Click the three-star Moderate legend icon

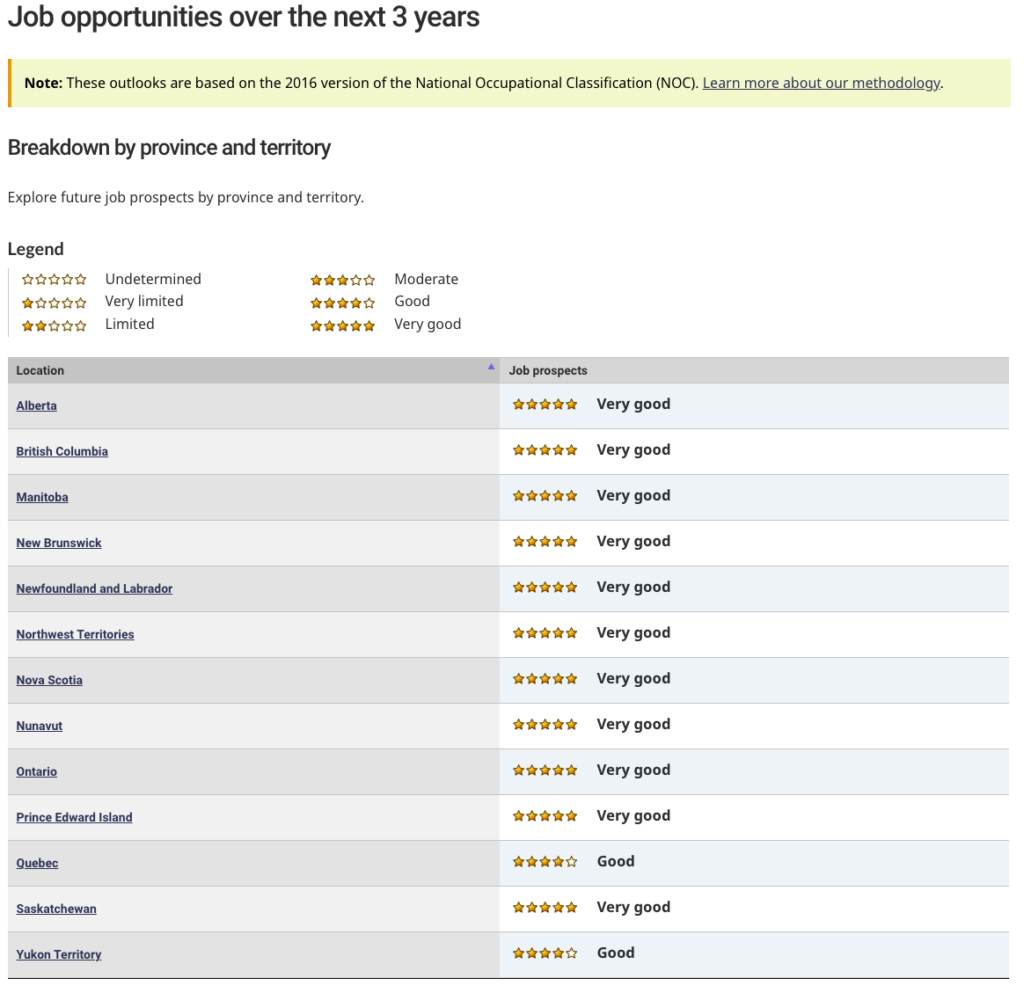[343, 280]
